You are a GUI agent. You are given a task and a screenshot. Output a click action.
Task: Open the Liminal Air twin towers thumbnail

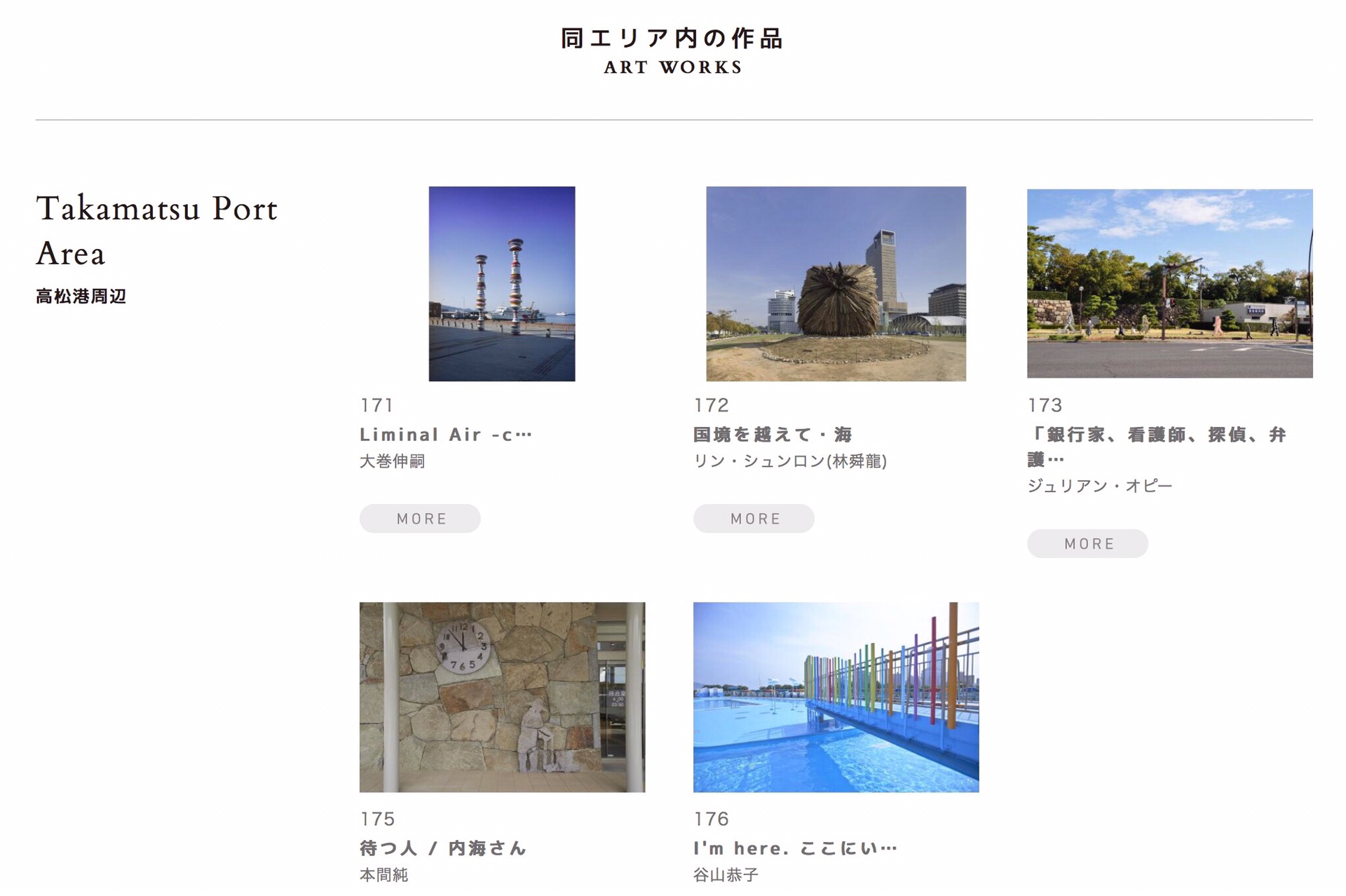coord(501,283)
